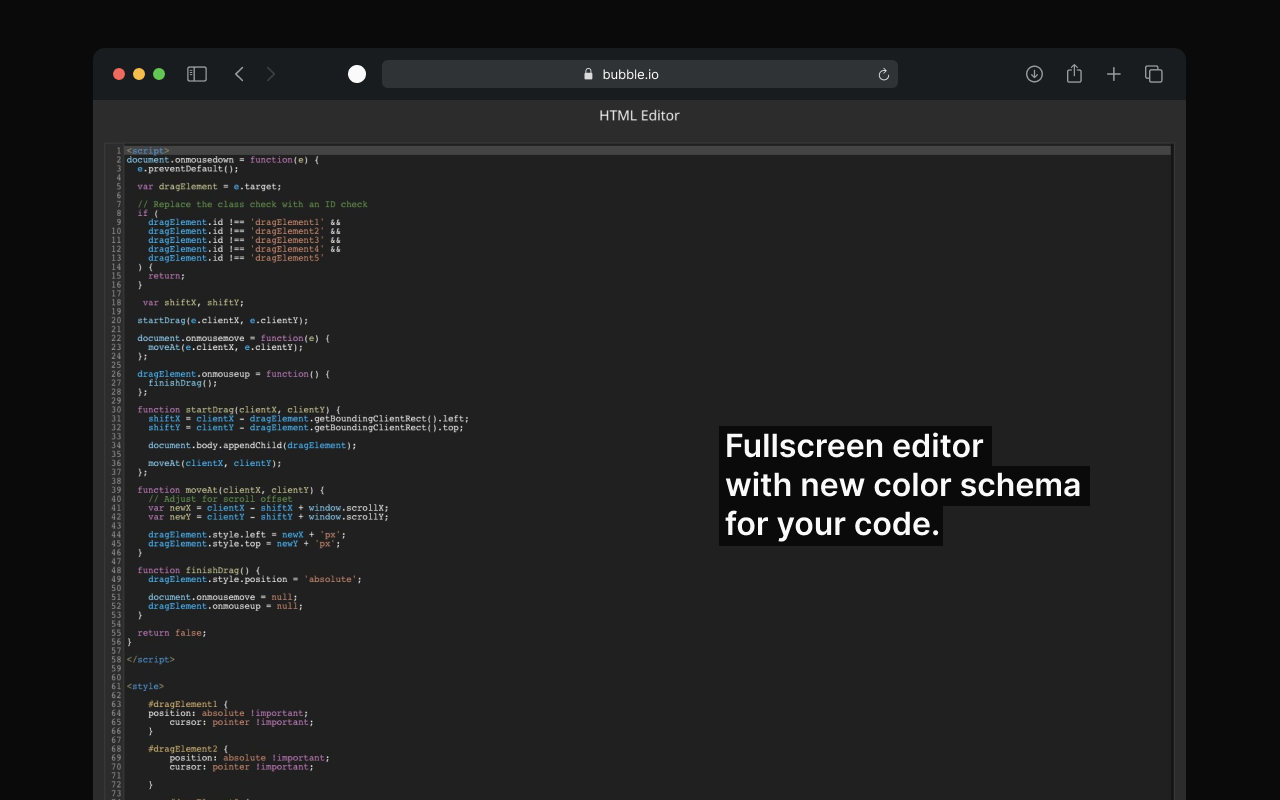The width and height of the screenshot is (1280, 800).
Task: Click the 'dragElement3' string line
Action: (244, 240)
